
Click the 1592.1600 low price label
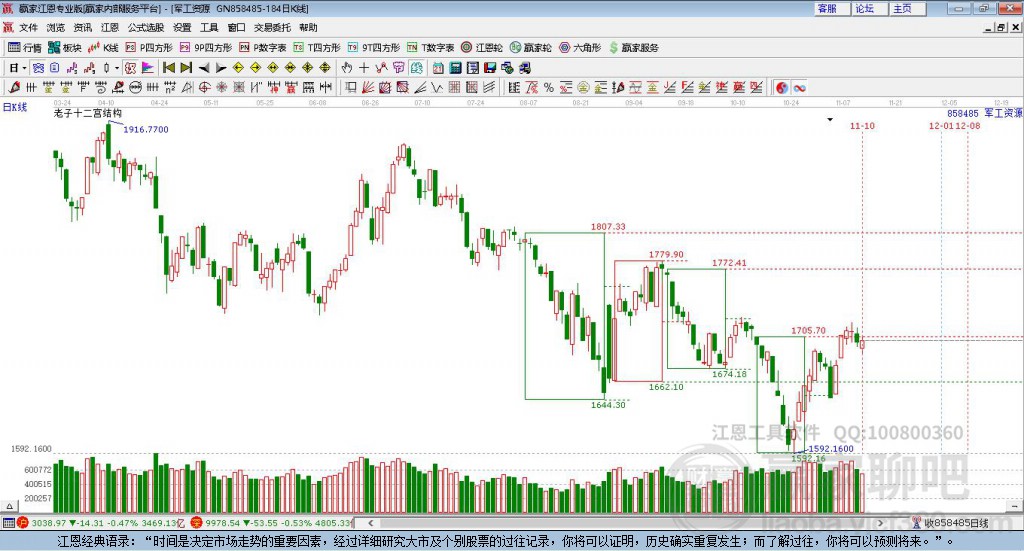click(831, 449)
